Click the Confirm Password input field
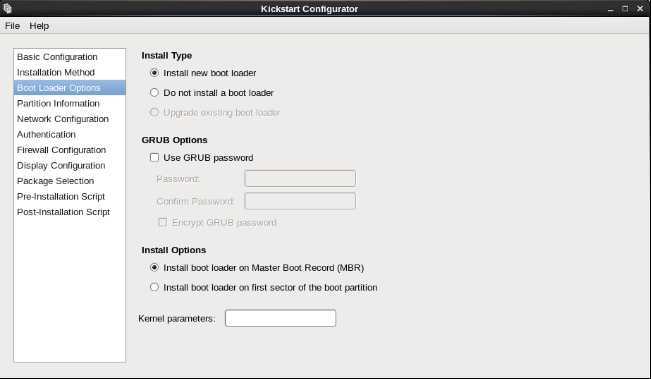This screenshot has height=379, width=651. tap(300, 201)
